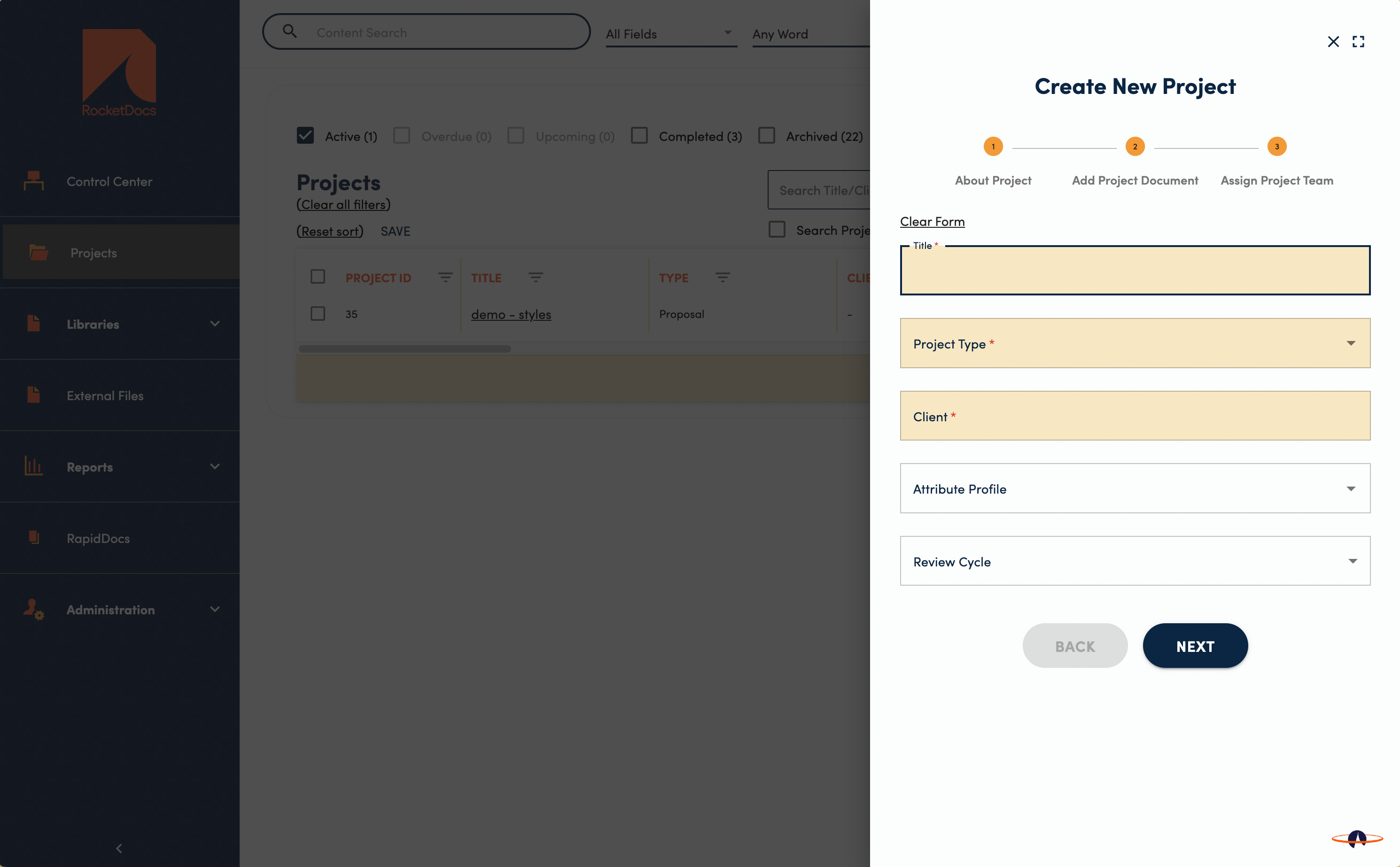The height and width of the screenshot is (867, 1400).
Task: Click the Control Center desk icon
Action: coord(33,181)
